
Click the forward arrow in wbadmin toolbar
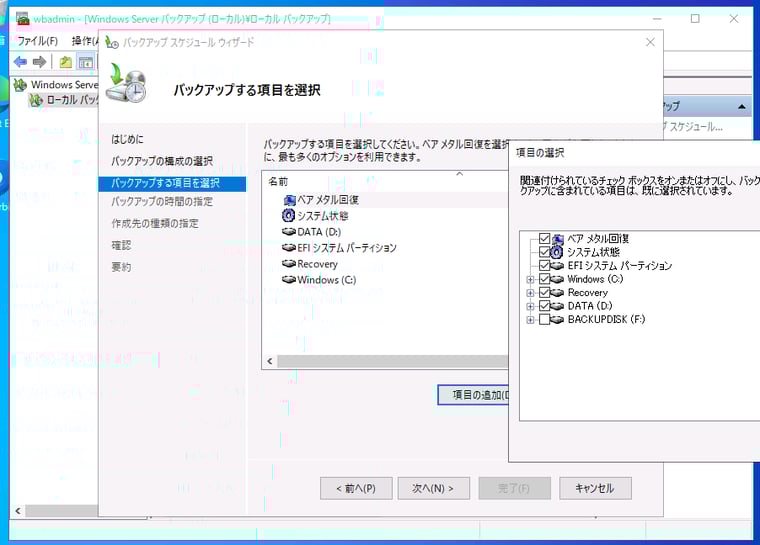39,62
